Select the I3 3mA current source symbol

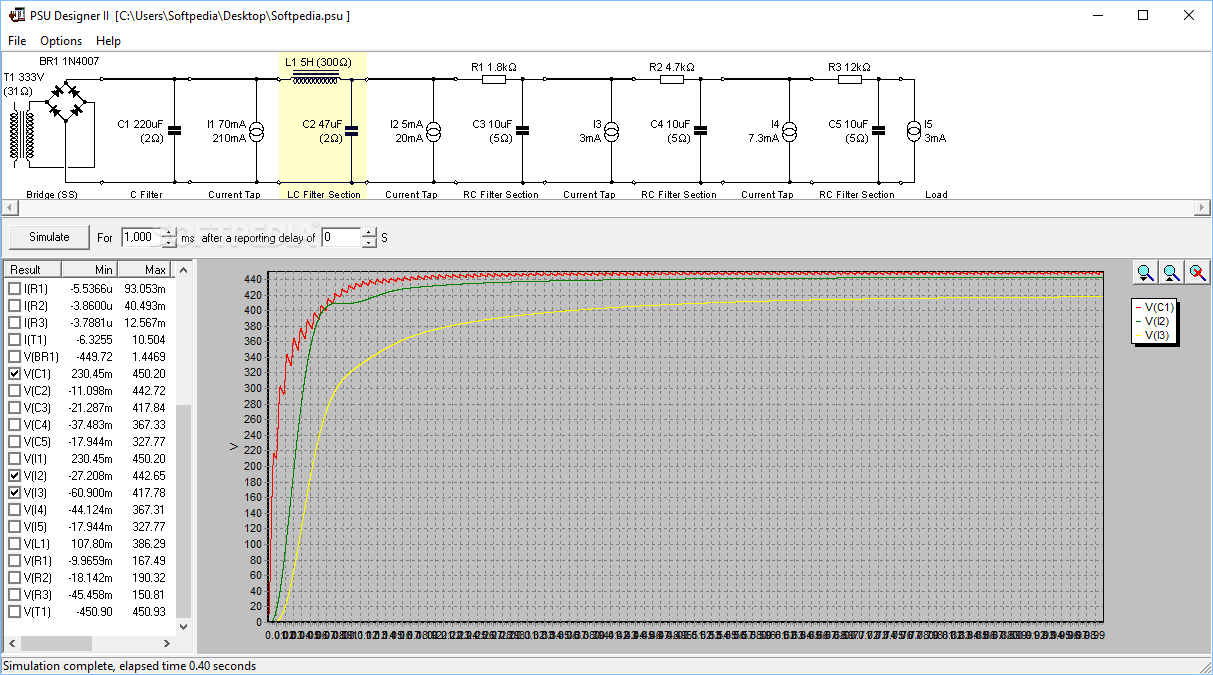point(612,131)
